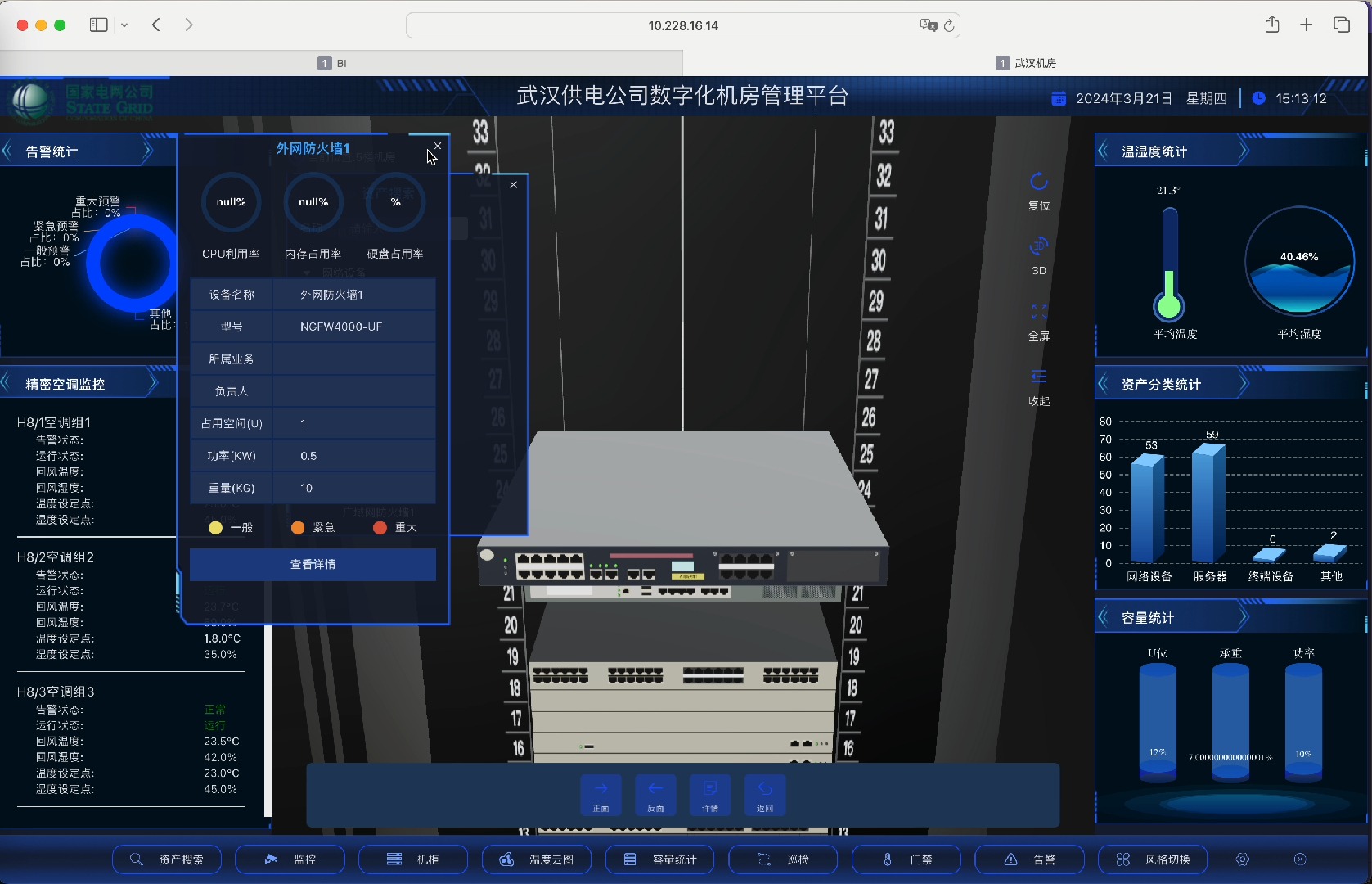
Task: Switch to 3D view mode icon
Action: 1038,246
